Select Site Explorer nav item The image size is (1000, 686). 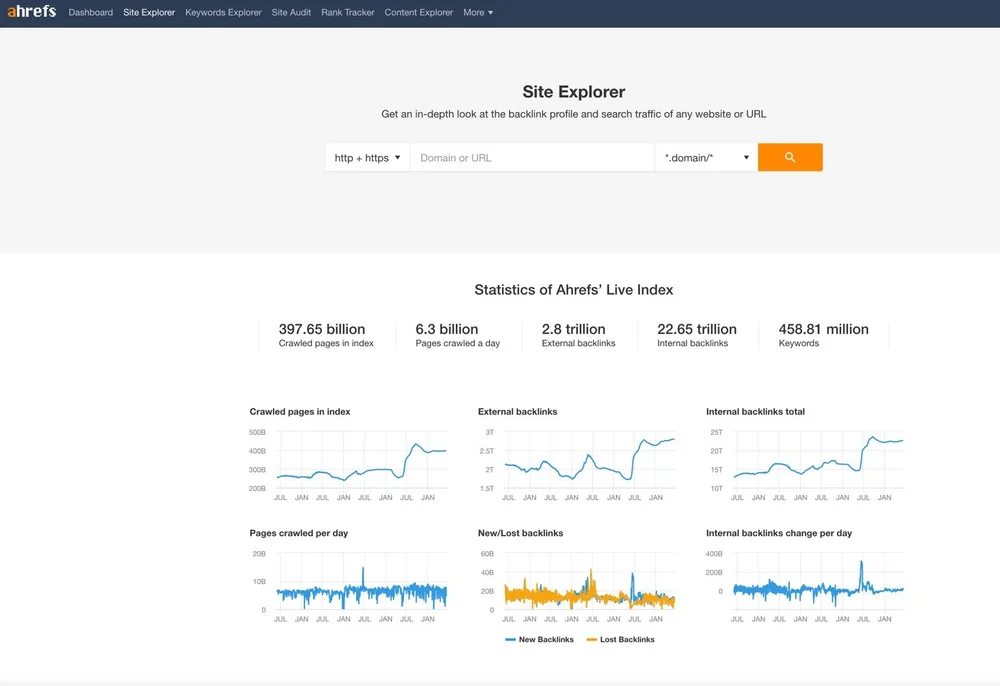(x=149, y=12)
